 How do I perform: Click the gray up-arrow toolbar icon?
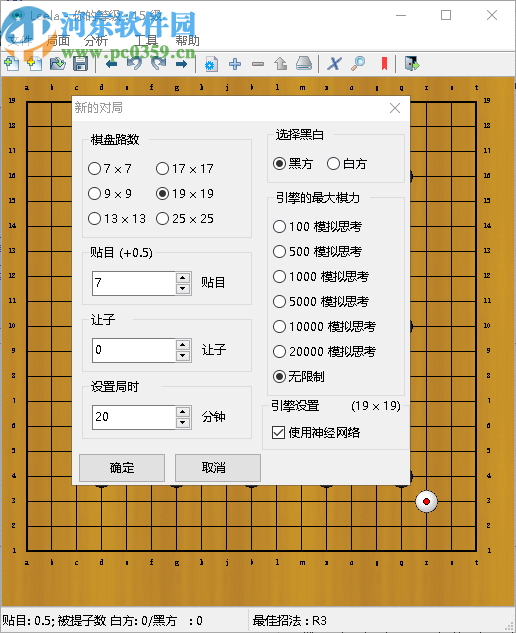[x=281, y=64]
